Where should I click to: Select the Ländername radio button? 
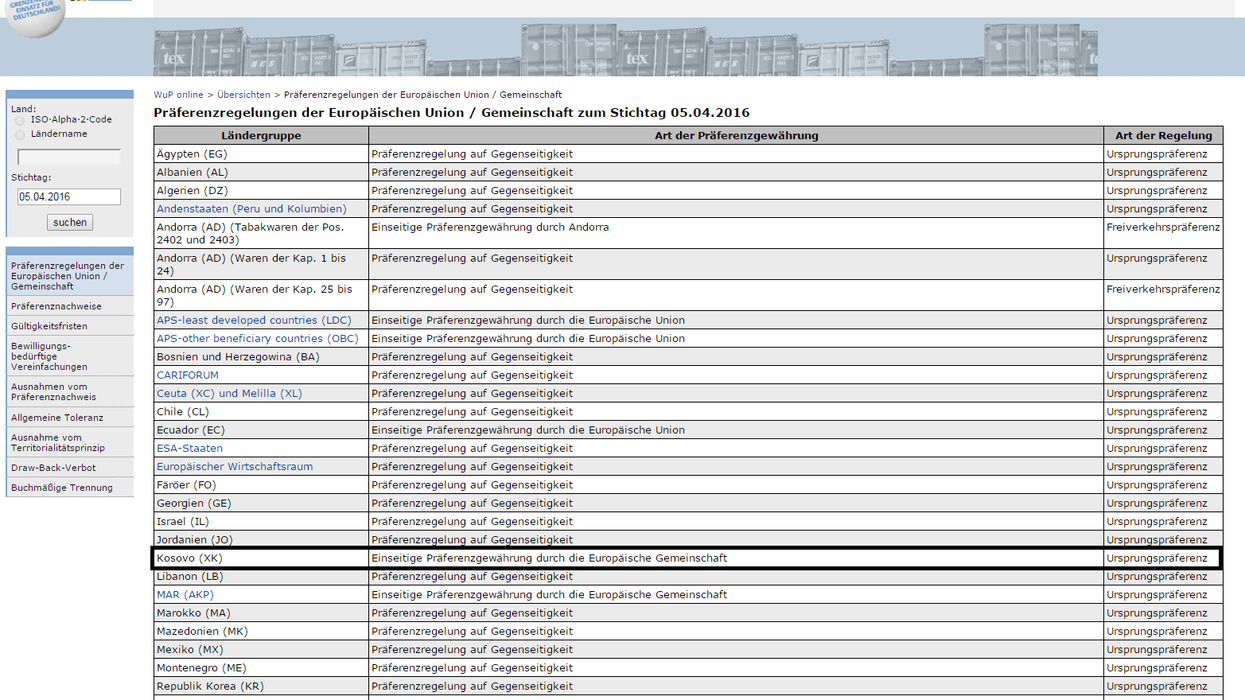tap(20, 134)
